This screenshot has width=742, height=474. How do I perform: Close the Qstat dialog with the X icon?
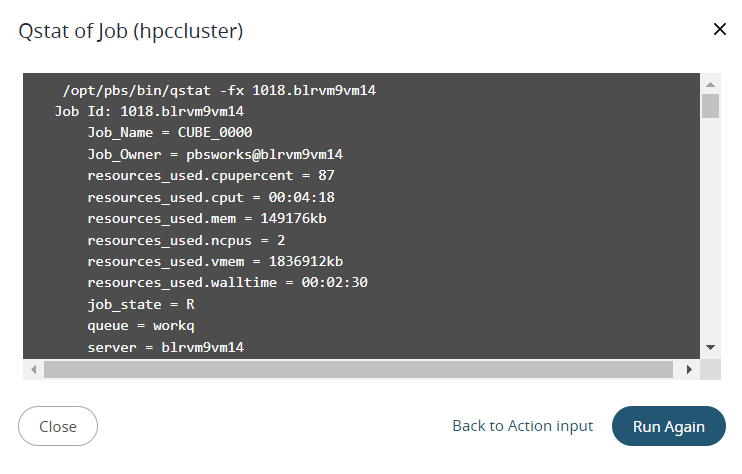(x=719, y=29)
